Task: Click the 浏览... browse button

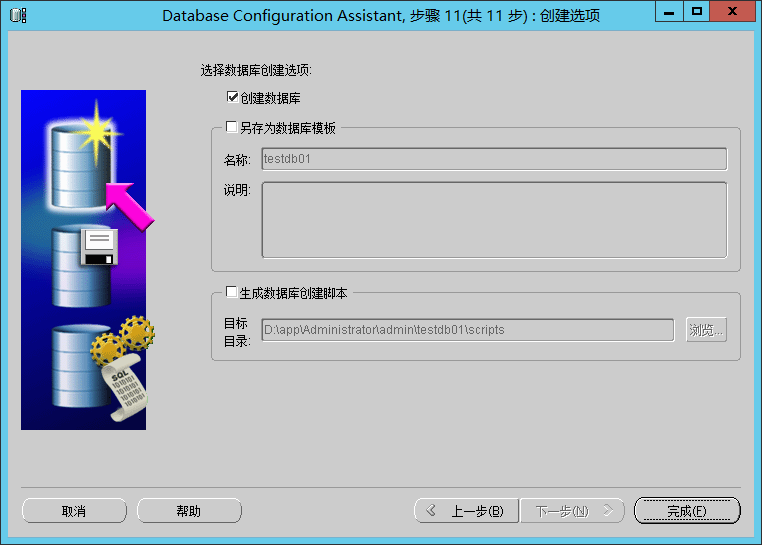Action: pos(706,330)
